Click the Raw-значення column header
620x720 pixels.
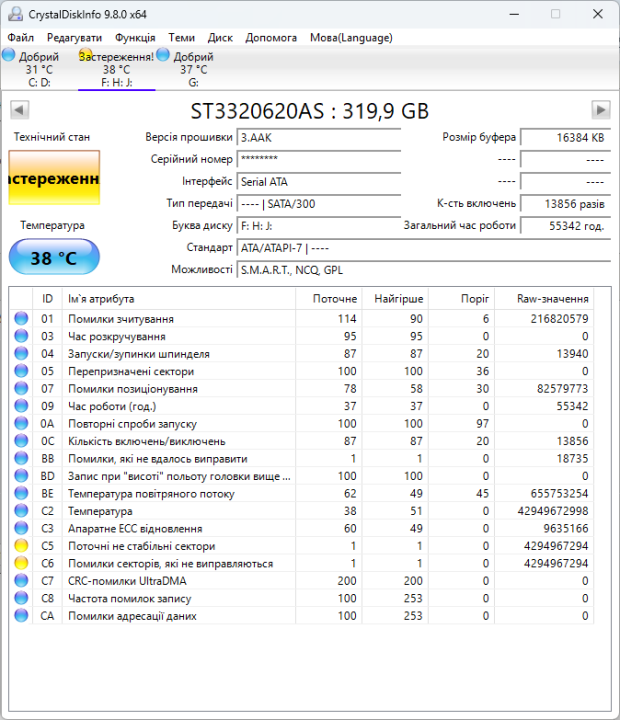pyautogui.click(x=544, y=299)
